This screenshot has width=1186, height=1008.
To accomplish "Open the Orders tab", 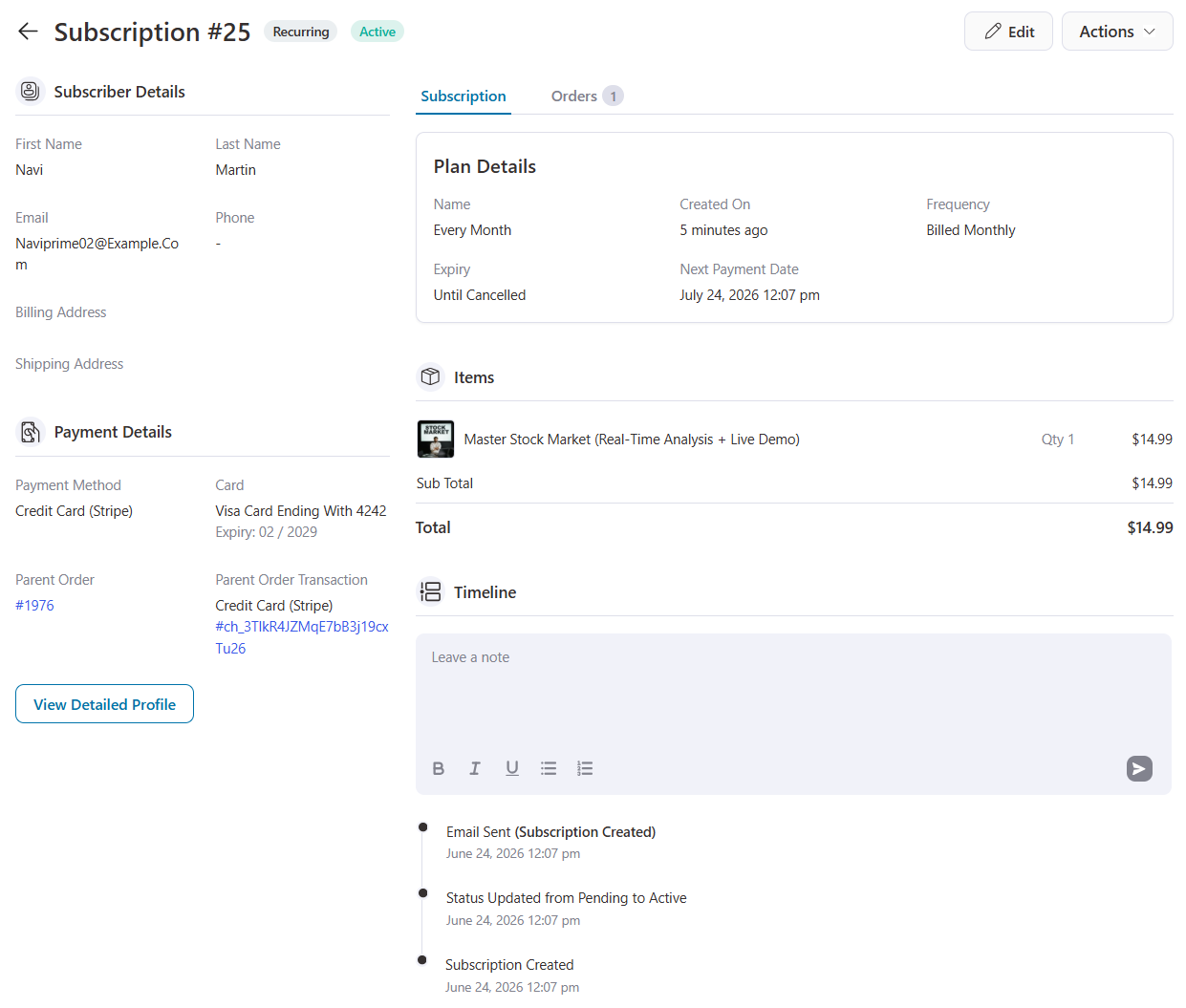I will click(x=586, y=97).
